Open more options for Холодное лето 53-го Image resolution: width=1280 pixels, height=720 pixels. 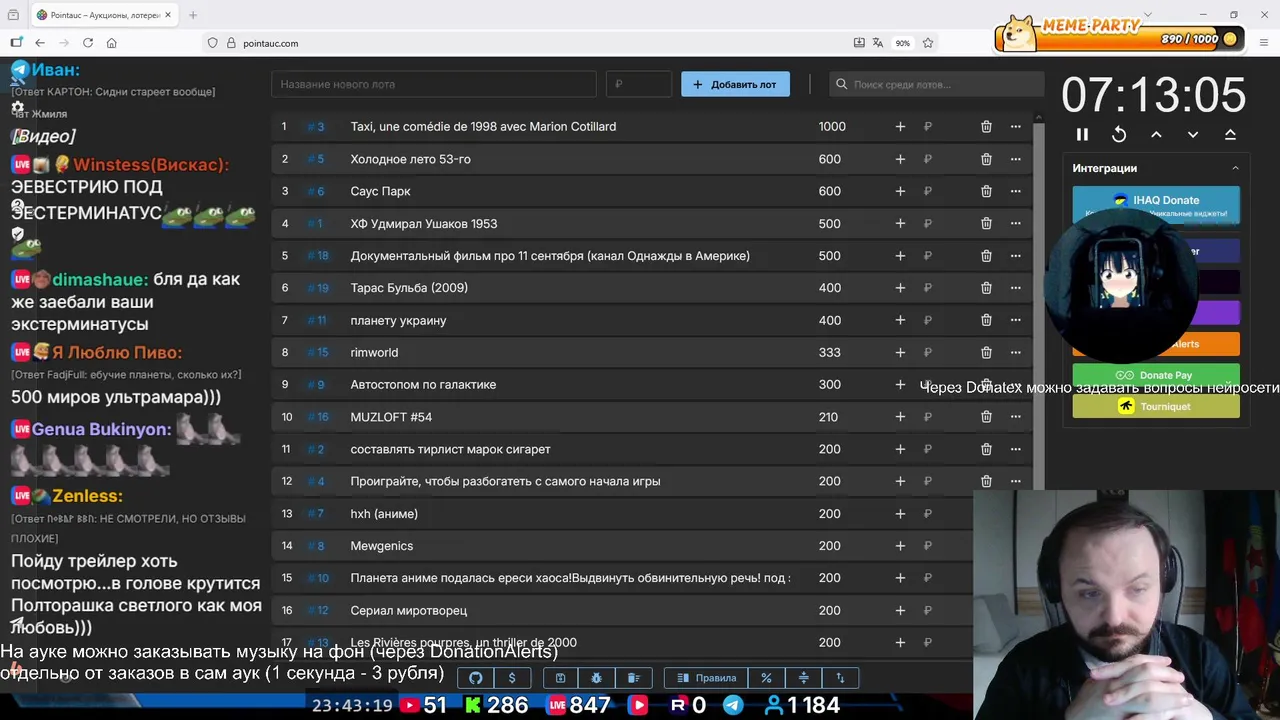pyautogui.click(x=1015, y=159)
